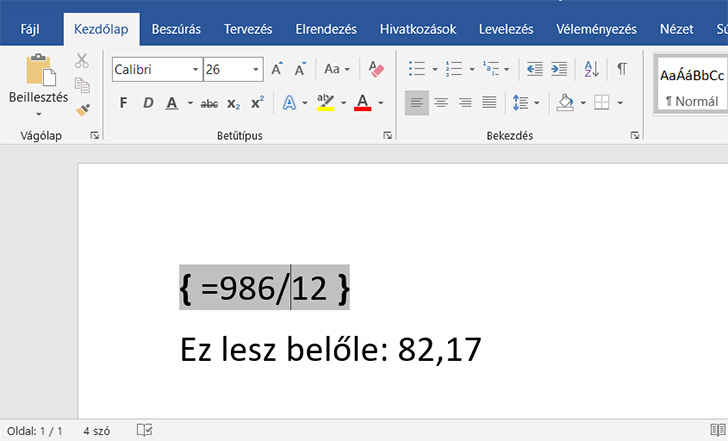Toggle bold formatting (F)
Screen dimensions: 728x441
123,103
